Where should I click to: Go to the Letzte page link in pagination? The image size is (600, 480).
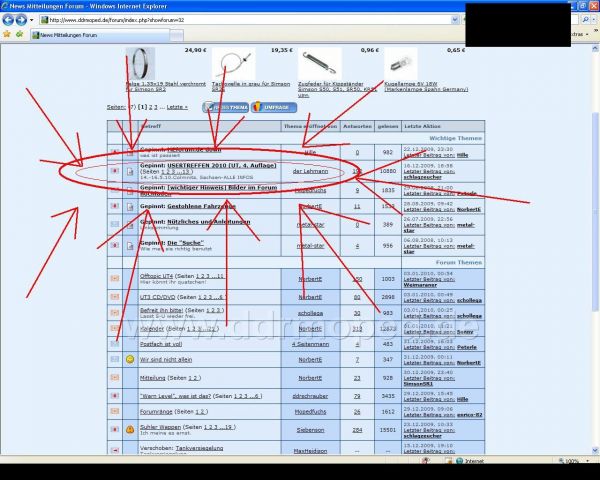coord(177,107)
